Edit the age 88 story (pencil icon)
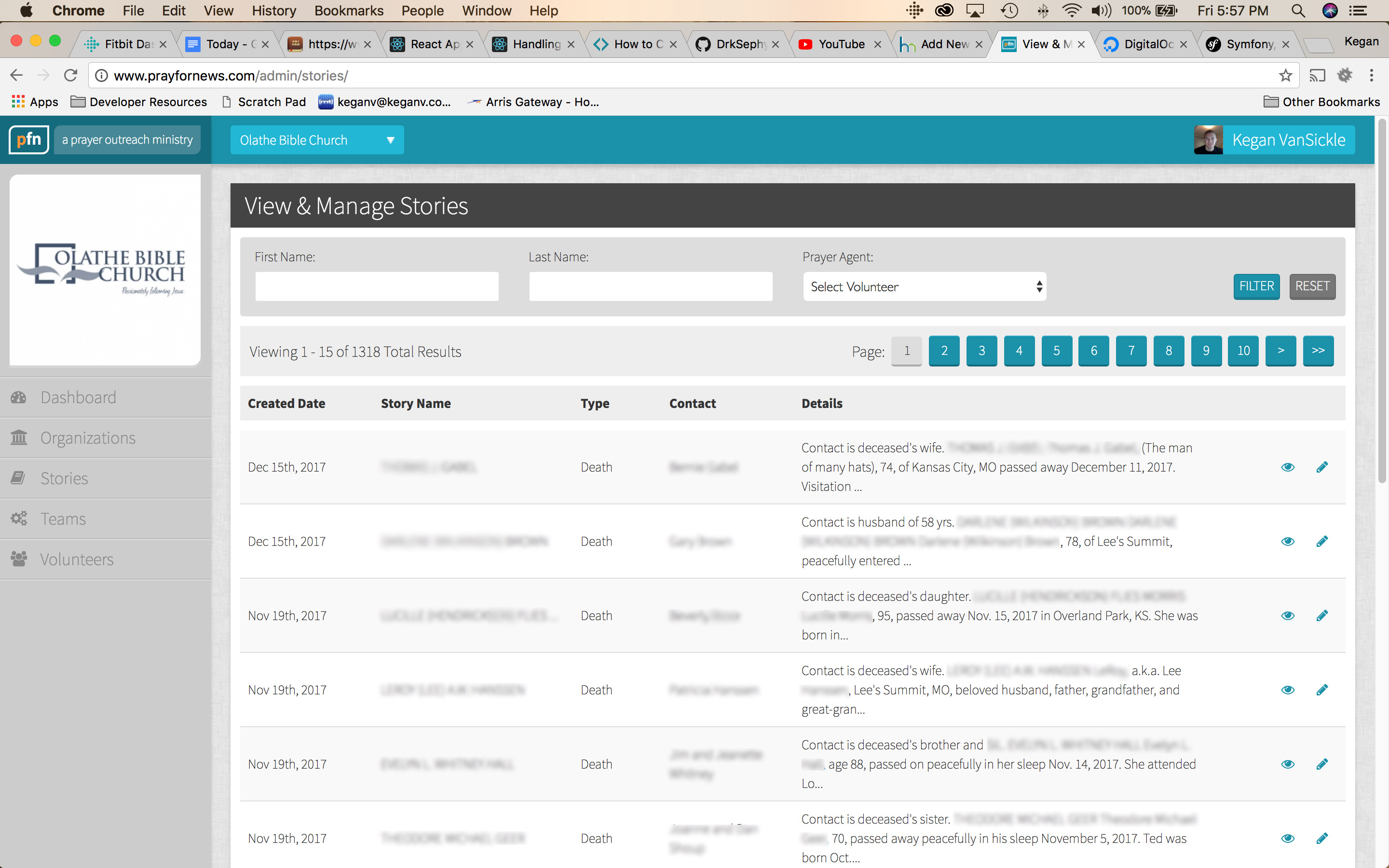The image size is (1389, 868). [1322, 764]
